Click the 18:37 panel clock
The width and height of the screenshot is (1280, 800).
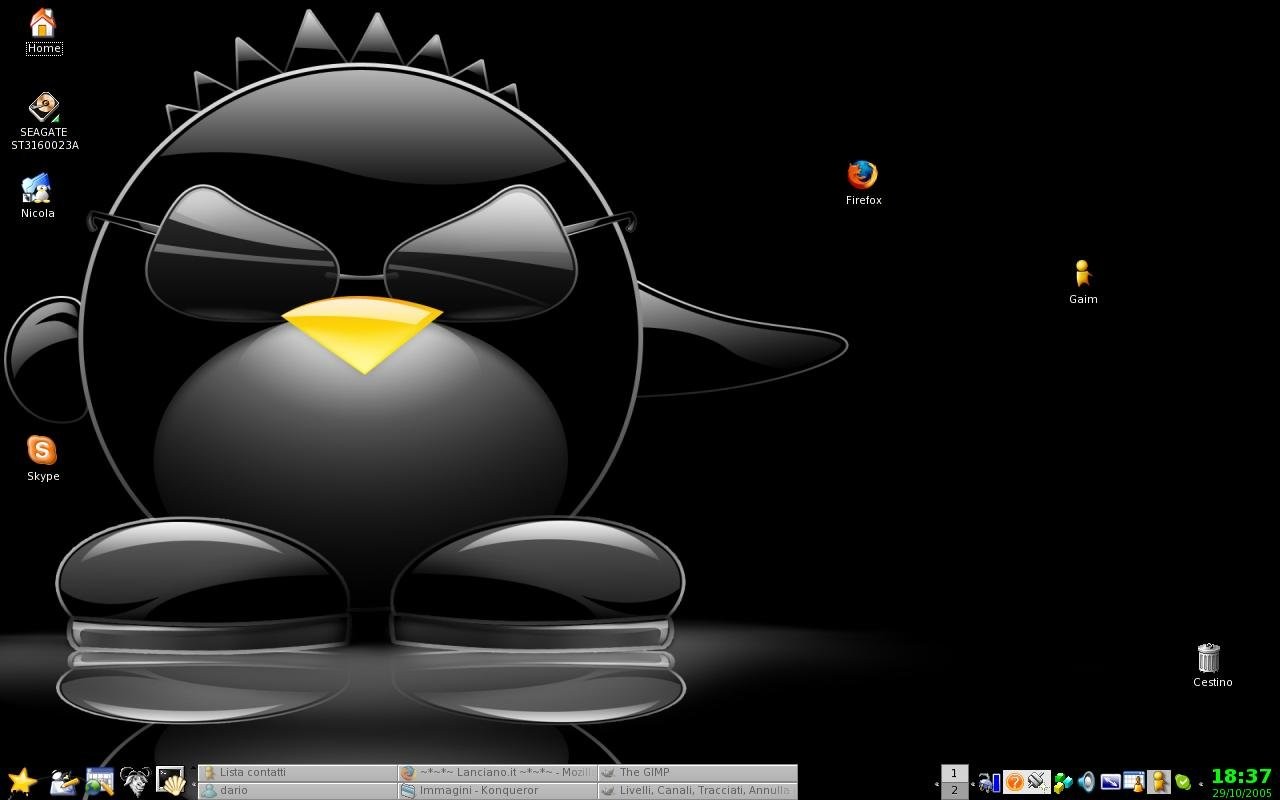1241,776
